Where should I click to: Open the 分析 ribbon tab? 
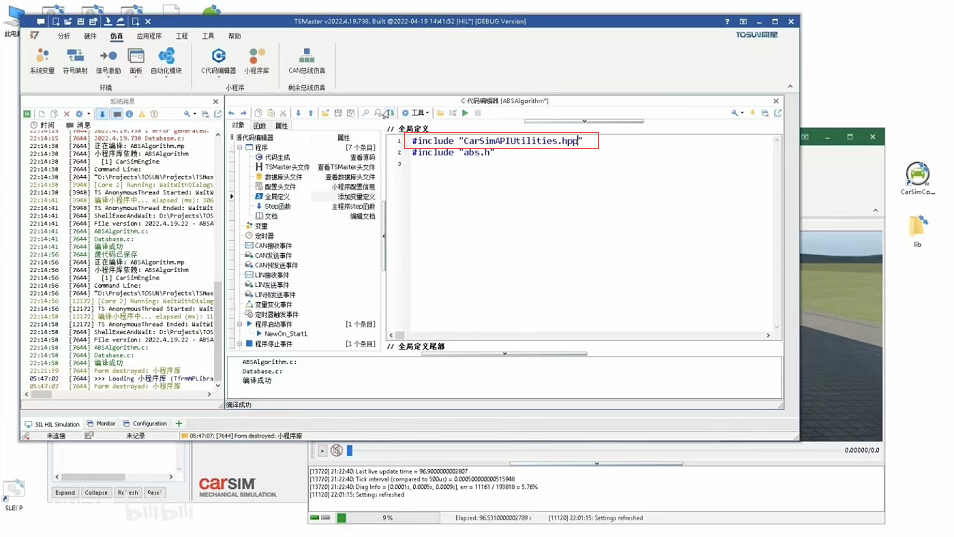click(x=64, y=36)
